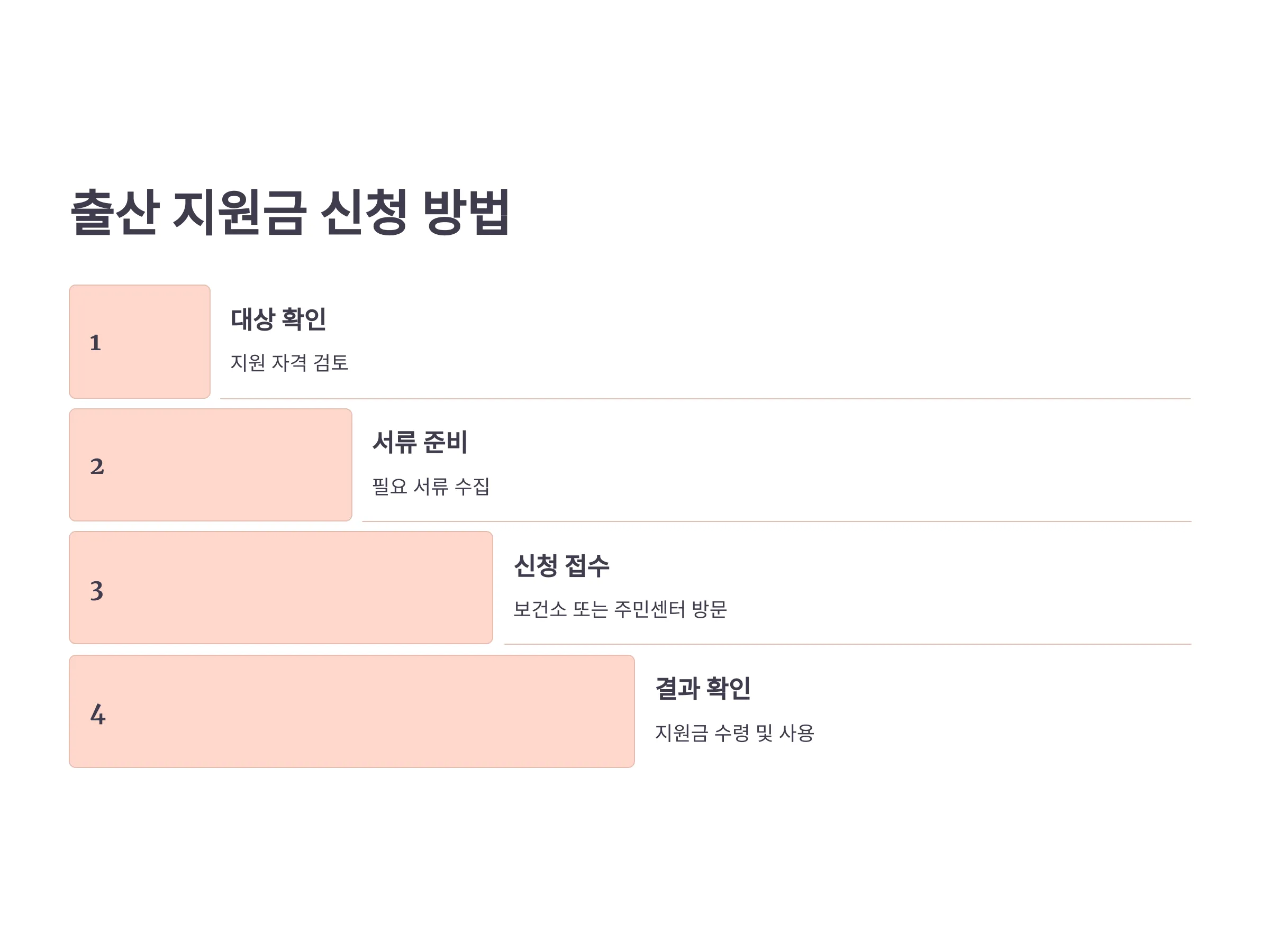The height and width of the screenshot is (952, 1270).
Task: Select the heading 신청 접수
Action: tap(561, 566)
